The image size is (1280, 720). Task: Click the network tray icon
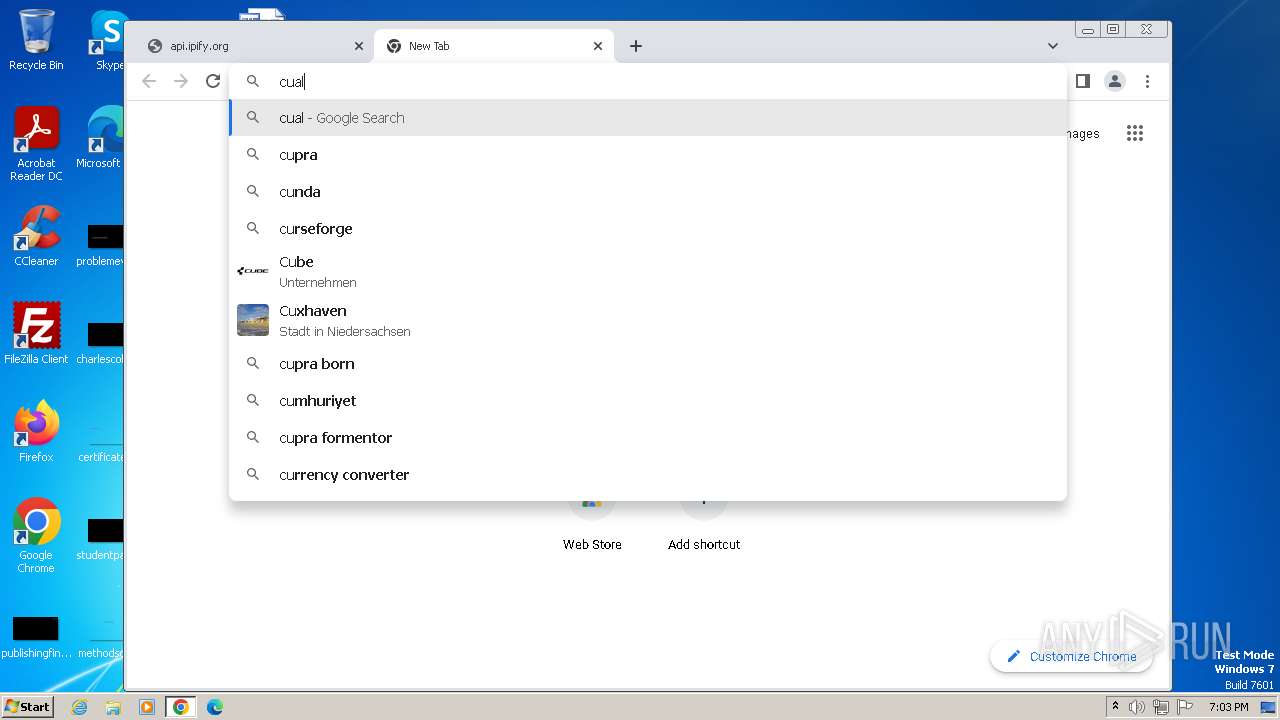click(x=1161, y=707)
